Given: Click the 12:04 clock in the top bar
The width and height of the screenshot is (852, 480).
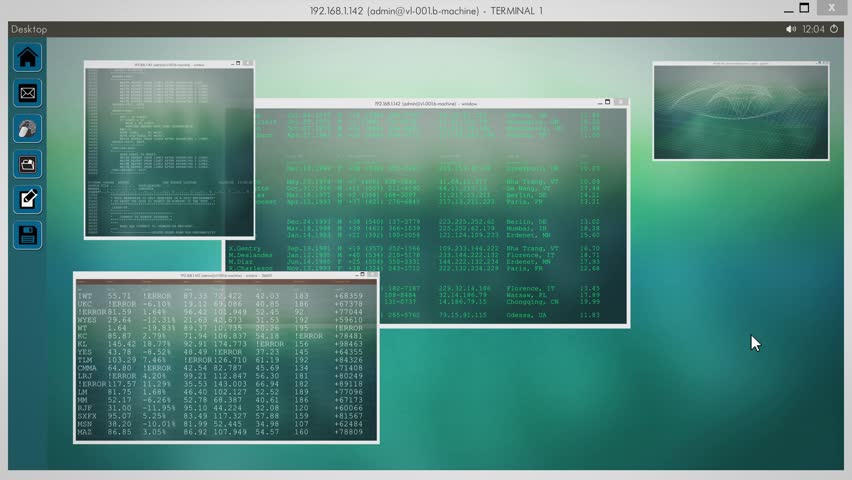Looking at the screenshot, I should (813, 29).
